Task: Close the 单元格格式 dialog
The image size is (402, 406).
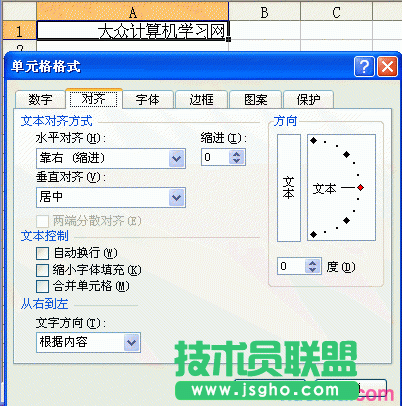Action: [x=387, y=66]
